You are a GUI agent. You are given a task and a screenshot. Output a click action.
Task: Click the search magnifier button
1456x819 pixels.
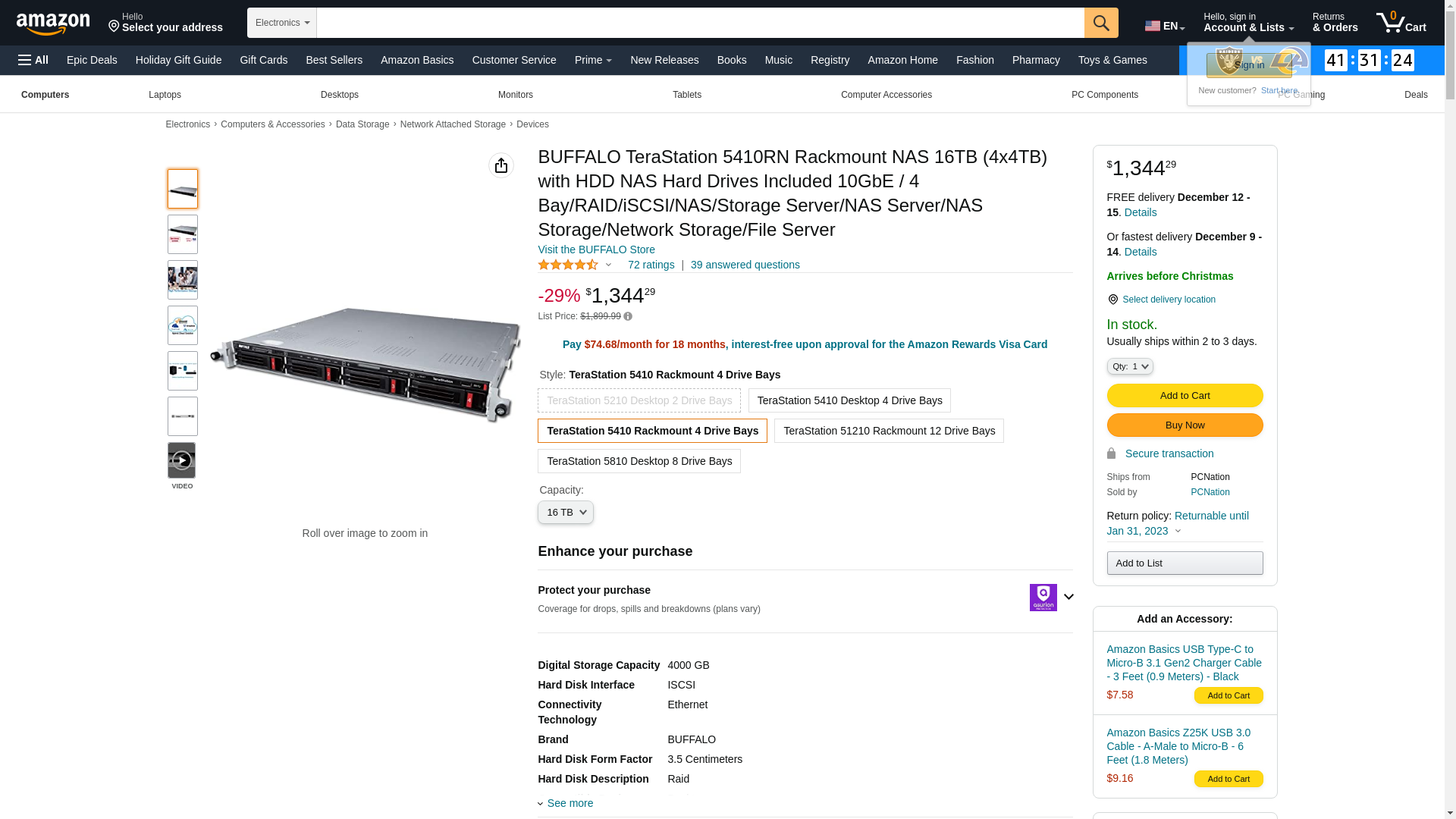[x=1100, y=23]
